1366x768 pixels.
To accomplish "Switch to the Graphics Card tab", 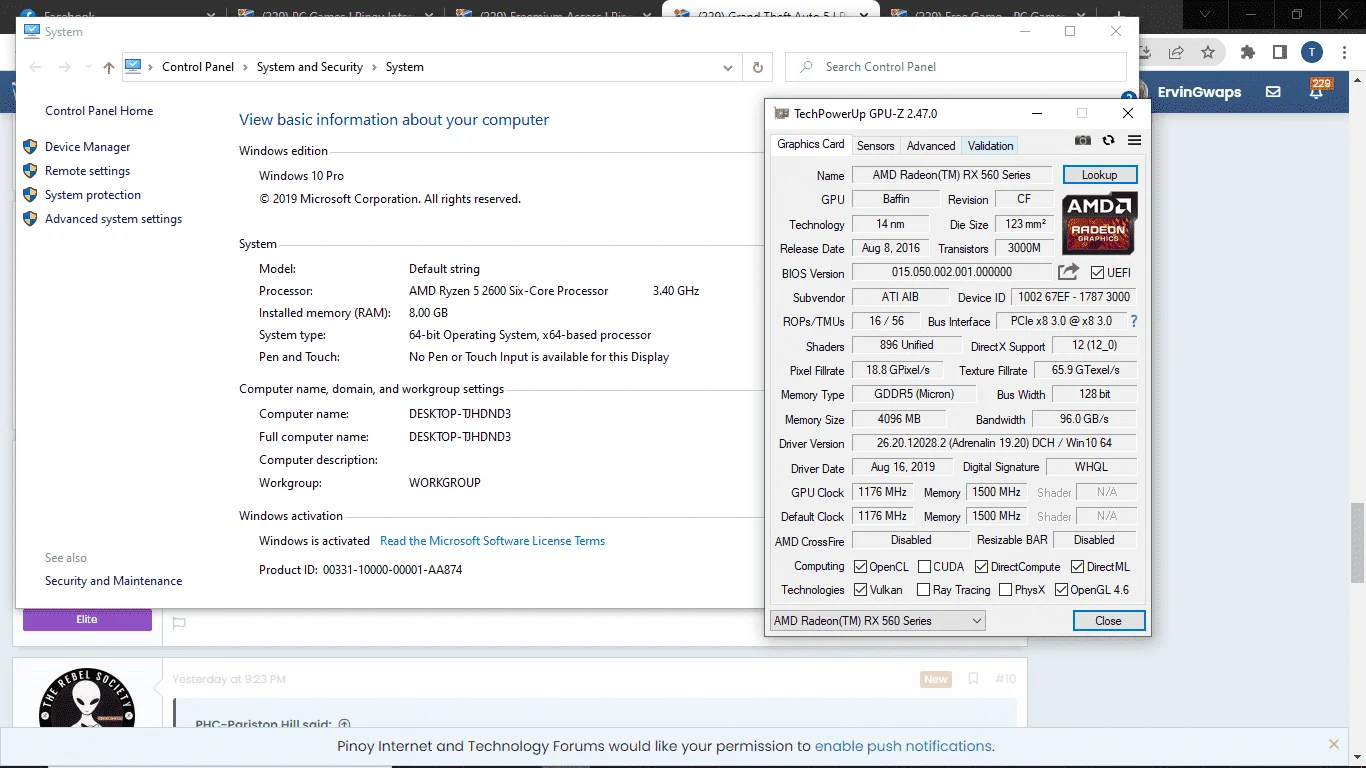I will (811, 144).
